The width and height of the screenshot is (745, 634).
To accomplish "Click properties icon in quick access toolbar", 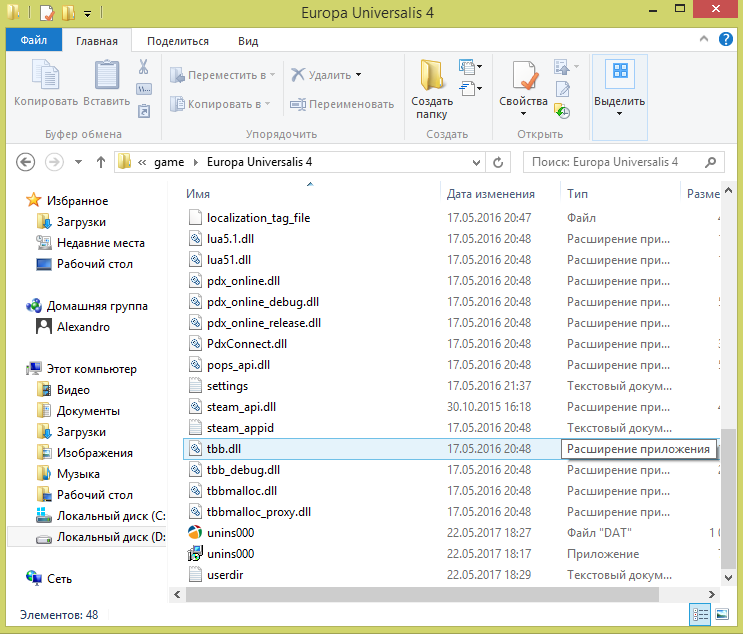I will pyautogui.click(x=47, y=12).
